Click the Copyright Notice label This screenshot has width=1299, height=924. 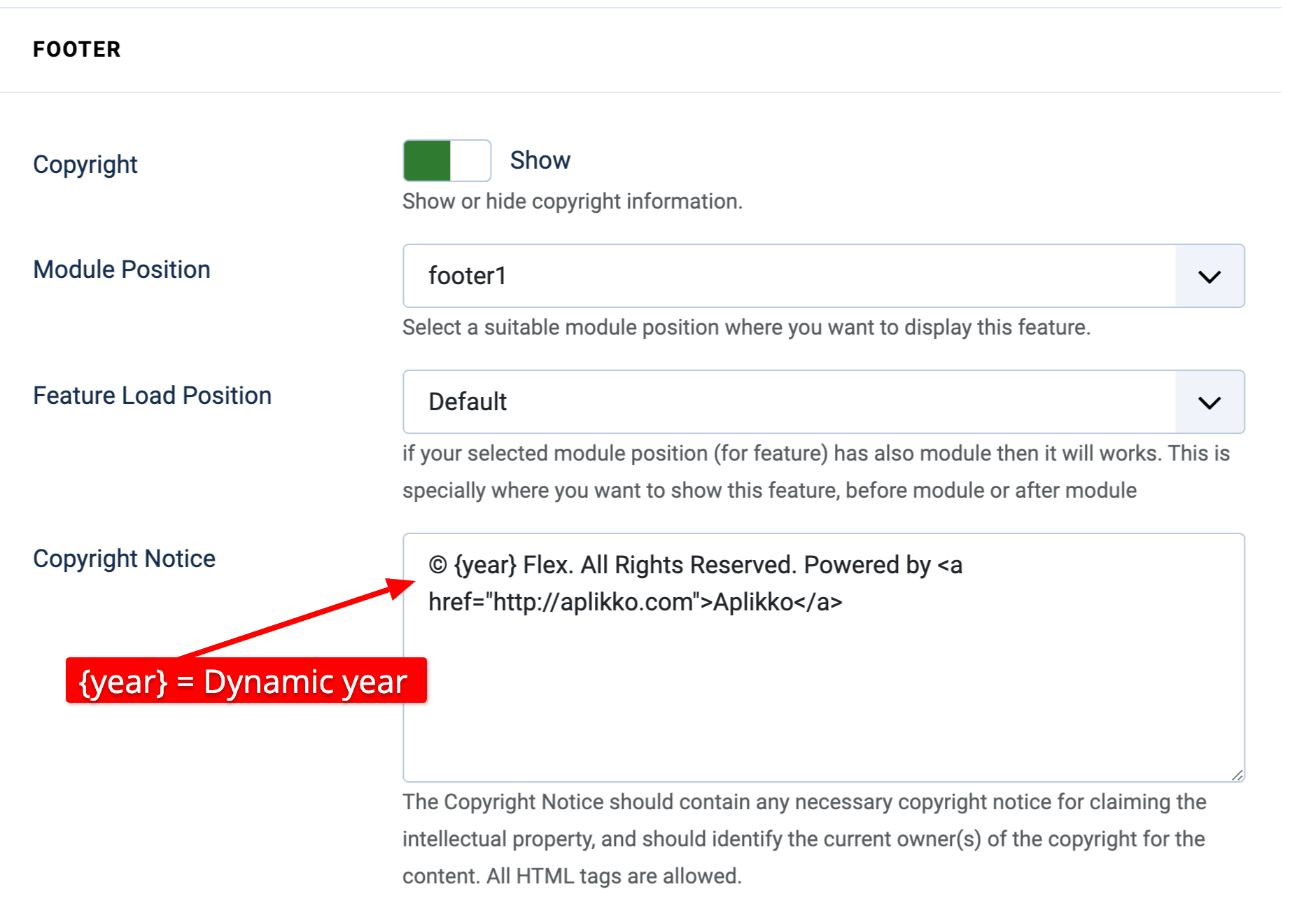124,558
